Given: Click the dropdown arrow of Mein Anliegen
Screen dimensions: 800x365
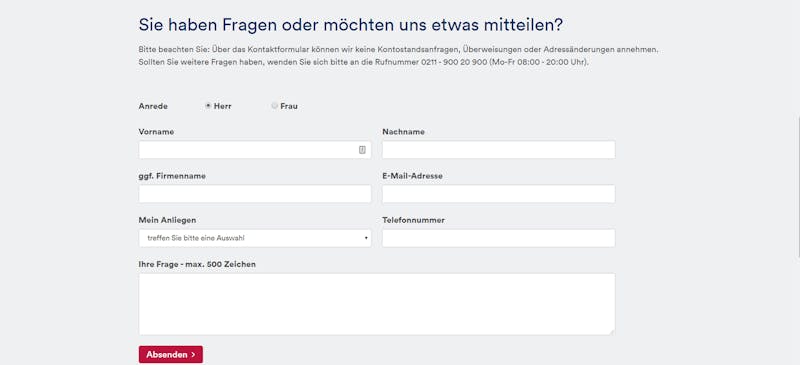Looking at the screenshot, I should pyautogui.click(x=366, y=238).
